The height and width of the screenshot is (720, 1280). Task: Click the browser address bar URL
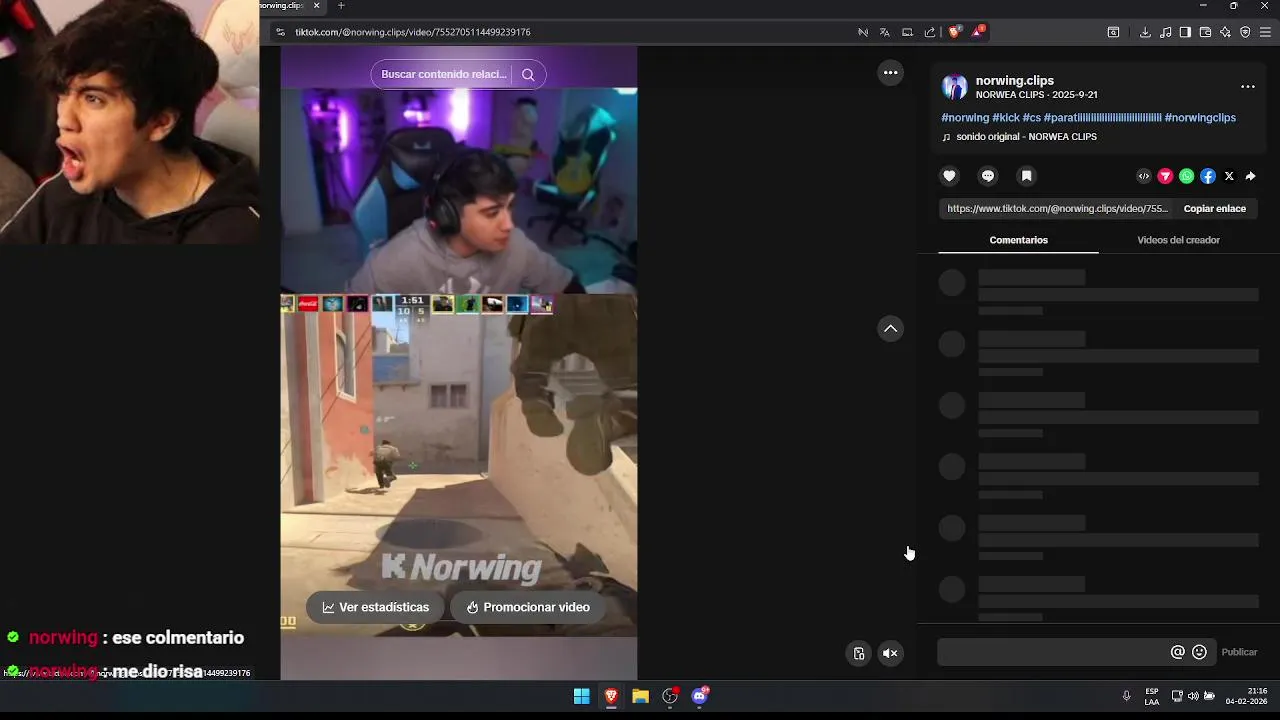[x=412, y=32]
